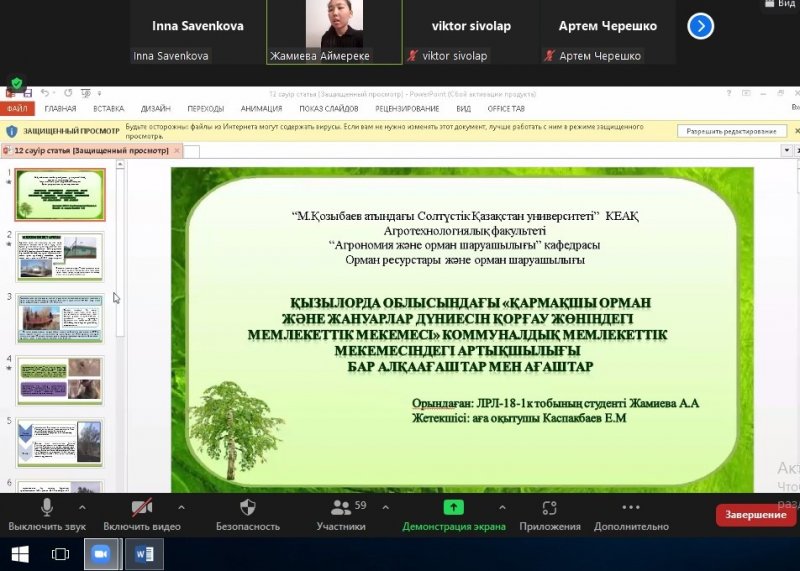Click the red Завершение button
The height and width of the screenshot is (571, 800).
click(756, 515)
